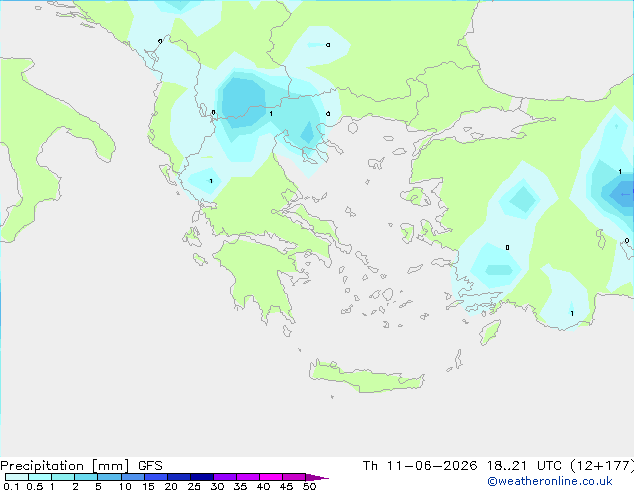Image resolution: width=634 pixels, height=490 pixels.
Task: Click the 'Th 11-06-2026 18..21 UTC' timestamp
Action: (x=462, y=466)
